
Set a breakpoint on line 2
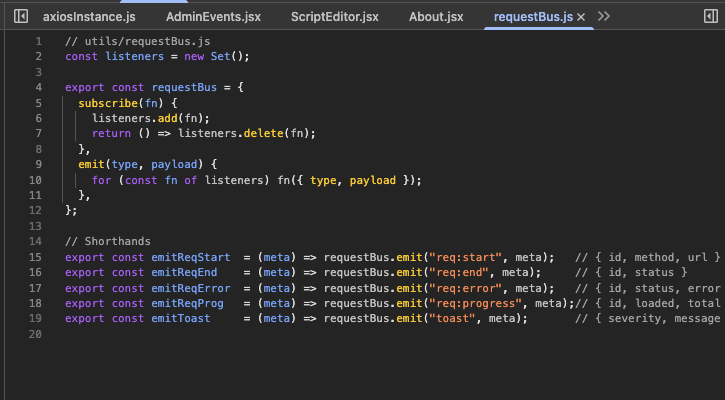[x=38, y=57]
